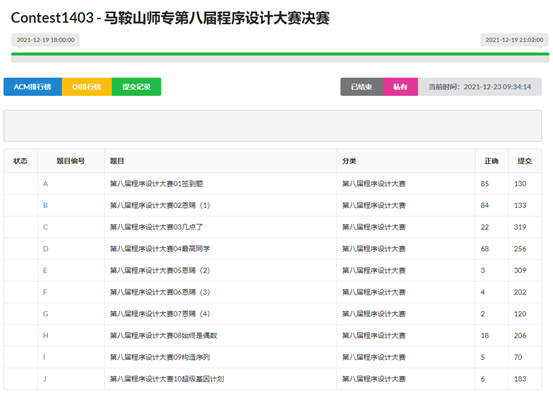The height and width of the screenshot is (399, 553).
Task: Click the end time label 2021-12-19 21:02:00
Action: (x=514, y=40)
